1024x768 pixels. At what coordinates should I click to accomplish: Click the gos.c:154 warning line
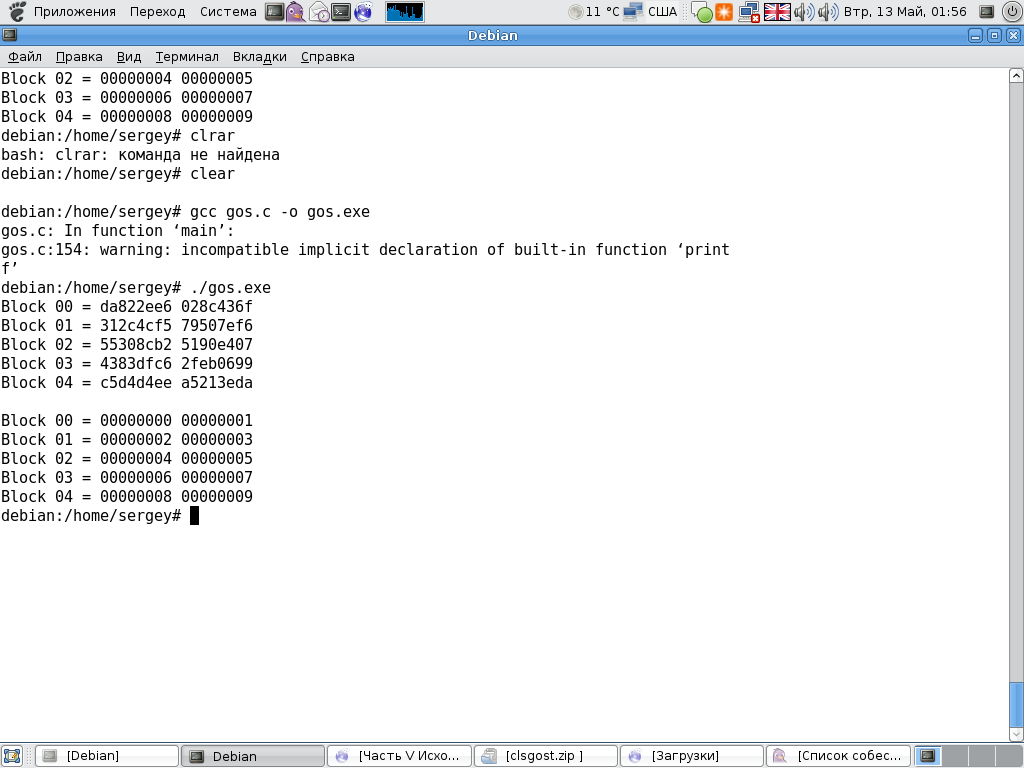[x=366, y=249]
